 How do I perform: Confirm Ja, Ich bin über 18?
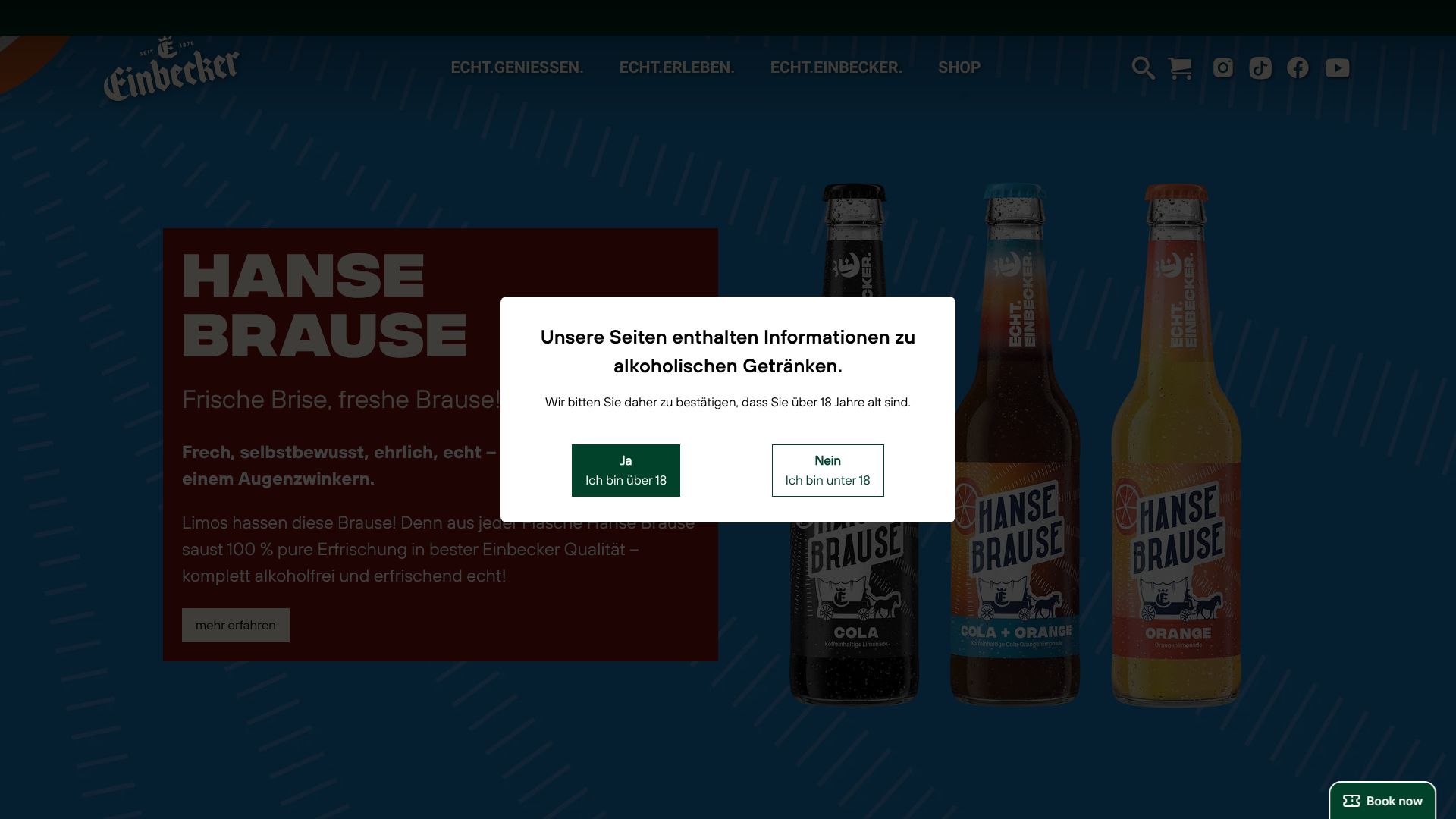pos(626,470)
